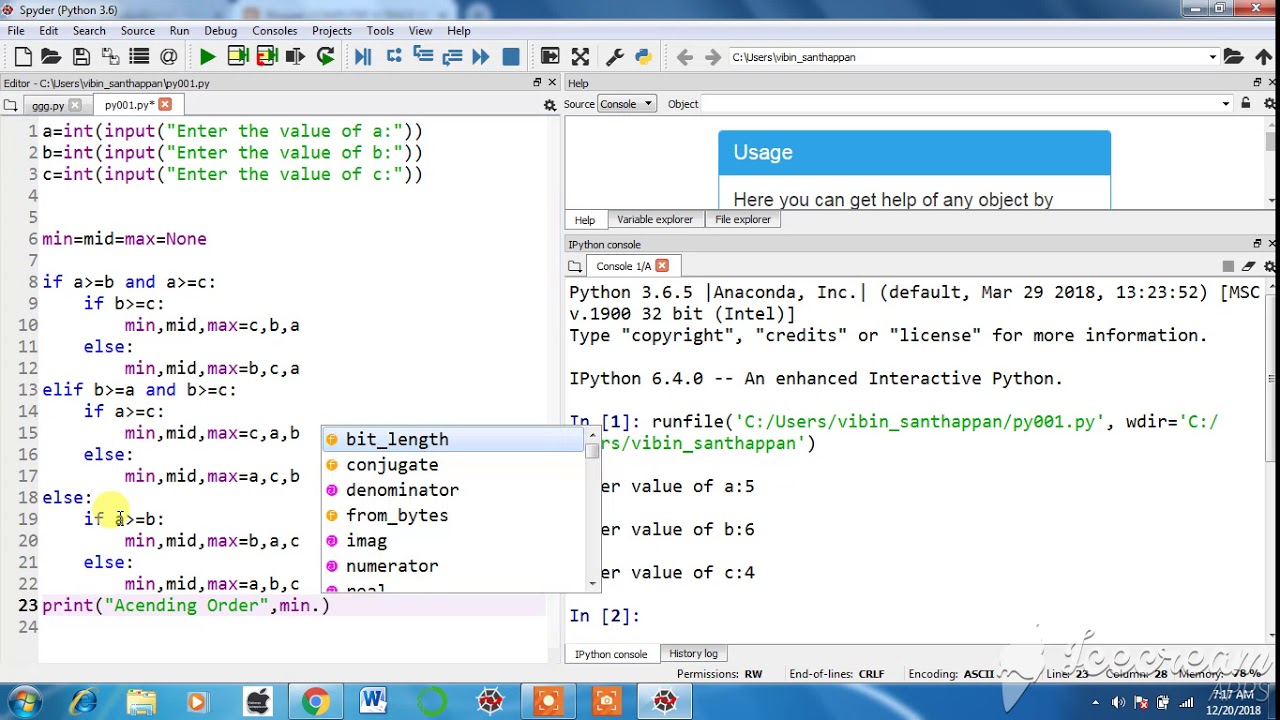
Task: Re-run the last script
Action: pos(325,57)
